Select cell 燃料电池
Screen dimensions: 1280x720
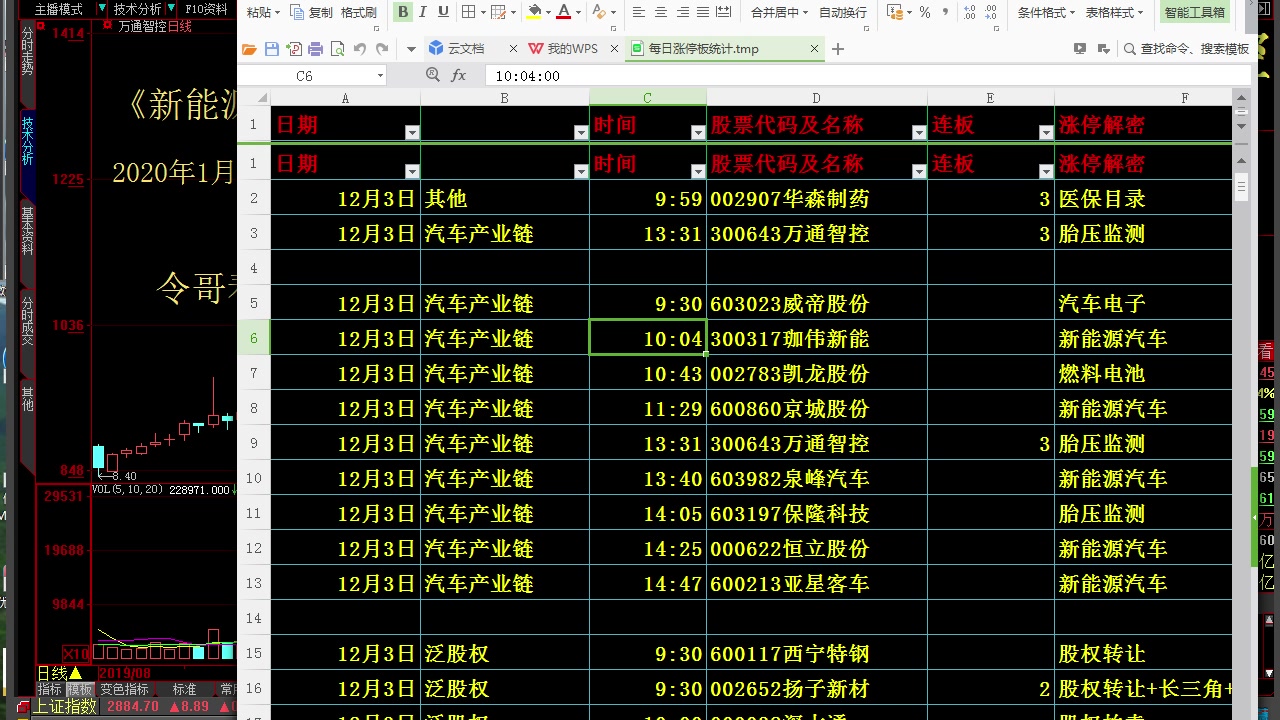pyautogui.click(x=1143, y=373)
